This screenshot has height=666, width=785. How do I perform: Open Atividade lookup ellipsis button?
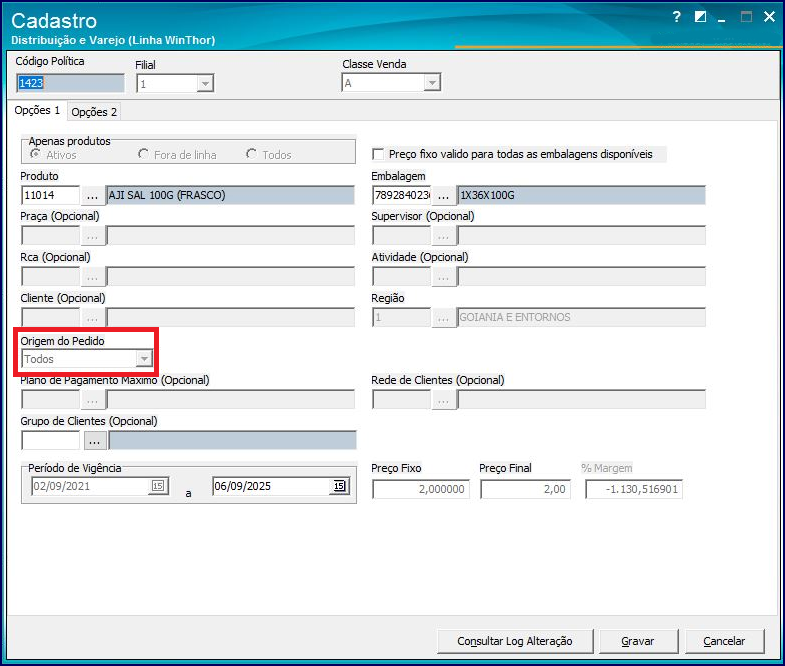[x=444, y=277]
